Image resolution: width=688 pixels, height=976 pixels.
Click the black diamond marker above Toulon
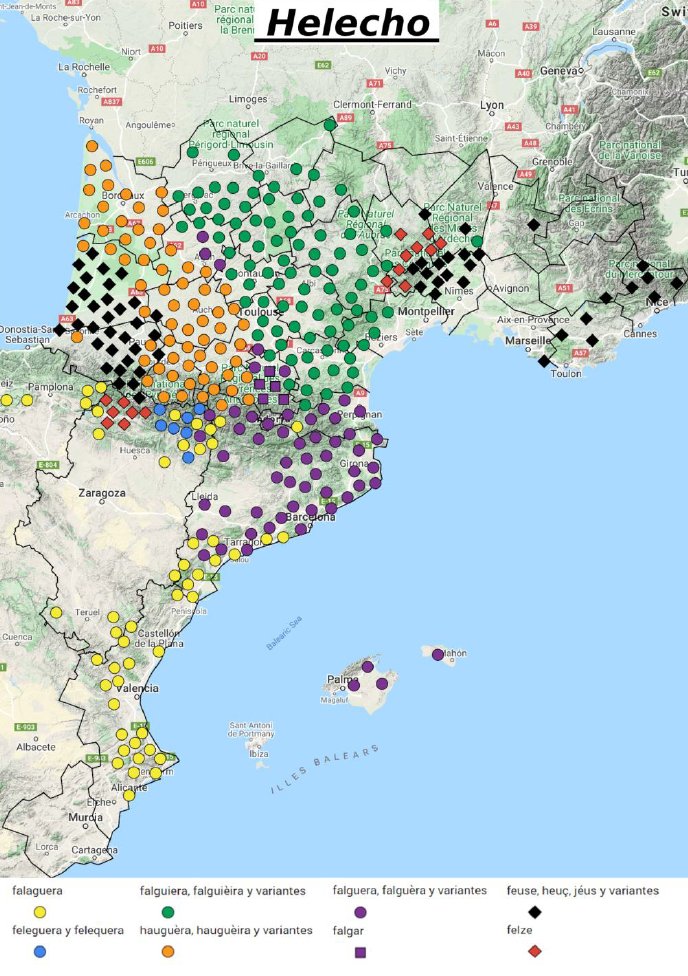pyautogui.click(x=544, y=360)
